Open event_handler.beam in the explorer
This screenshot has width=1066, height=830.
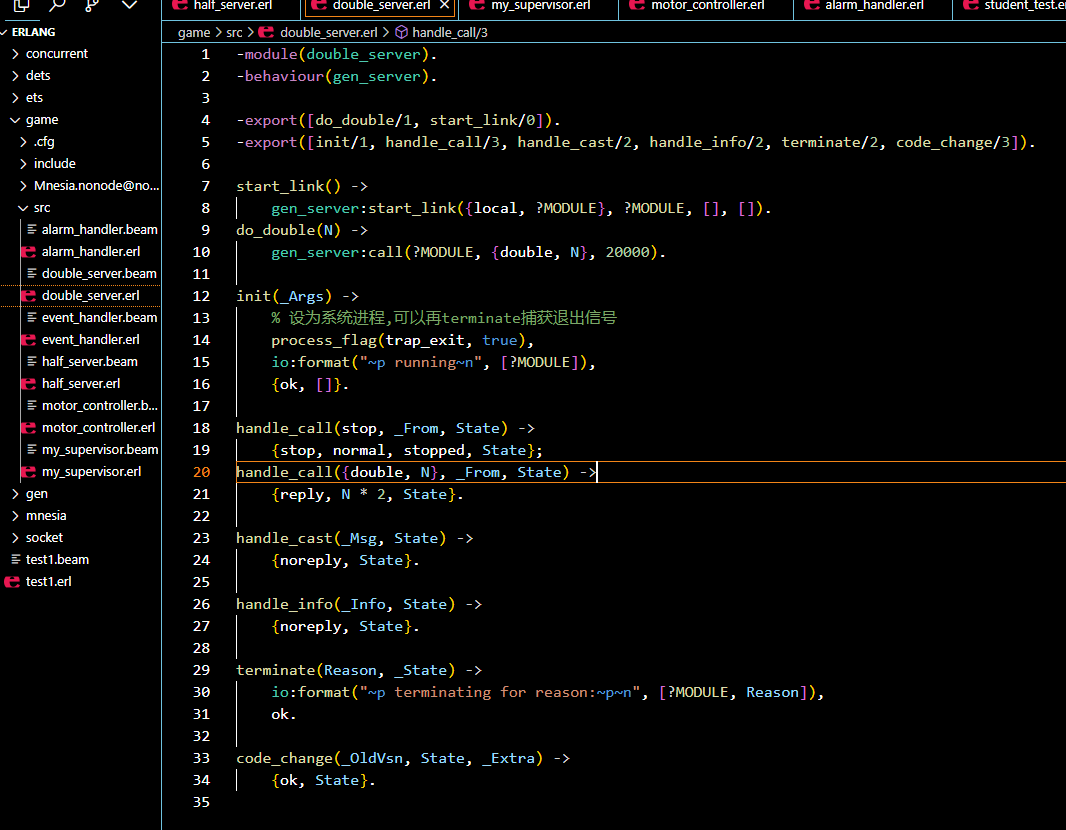pos(80,317)
